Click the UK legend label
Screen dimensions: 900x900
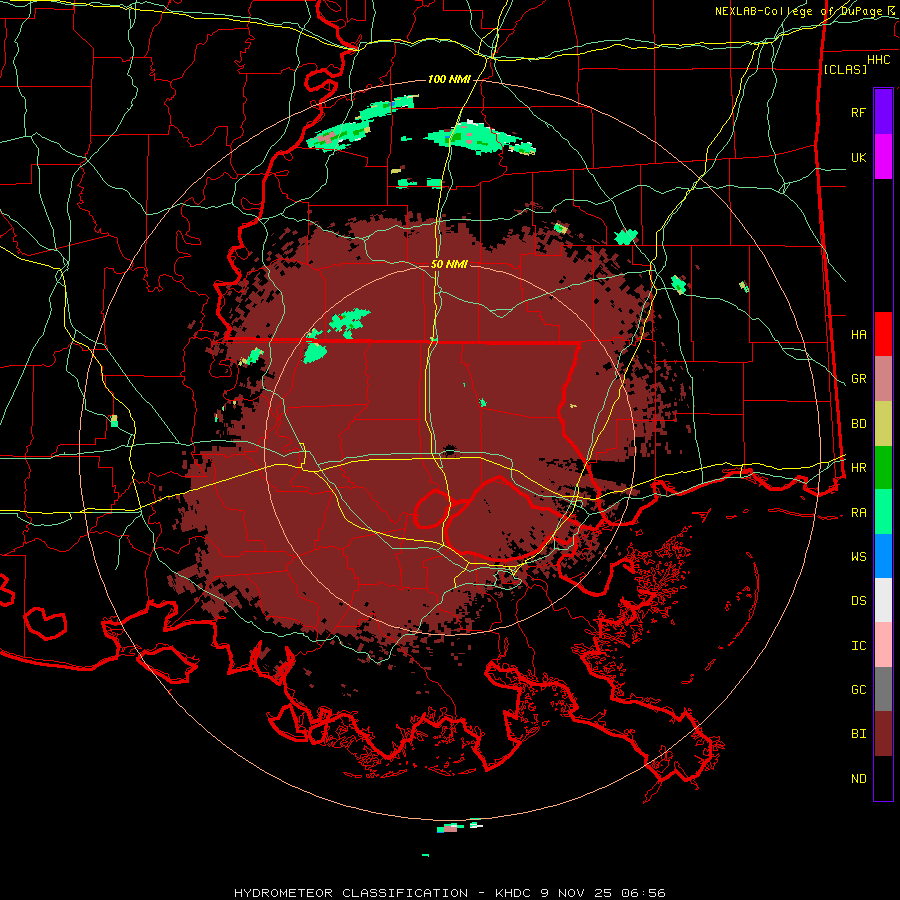pyautogui.click(x=858, y=157)
